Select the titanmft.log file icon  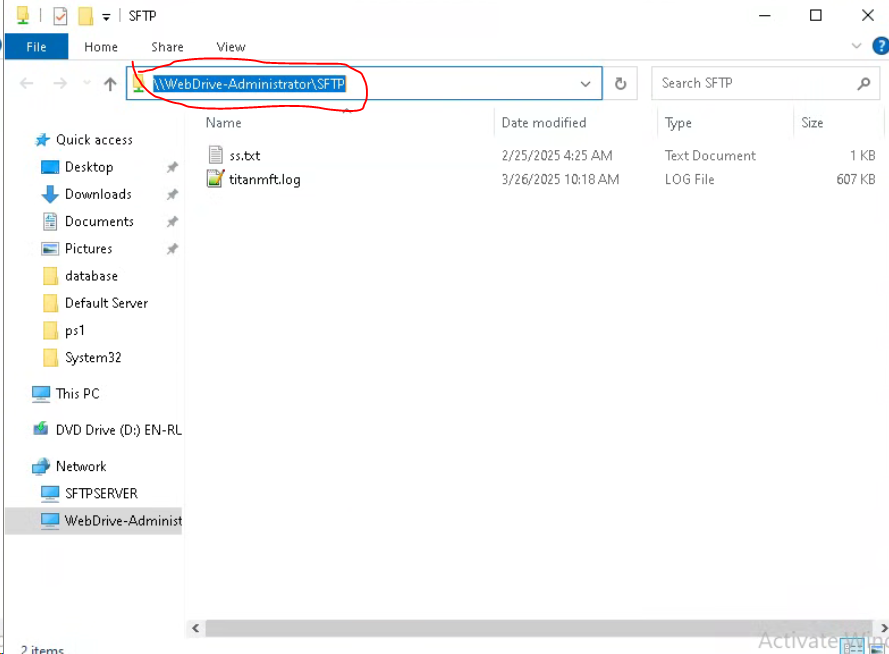pos(216,179)
